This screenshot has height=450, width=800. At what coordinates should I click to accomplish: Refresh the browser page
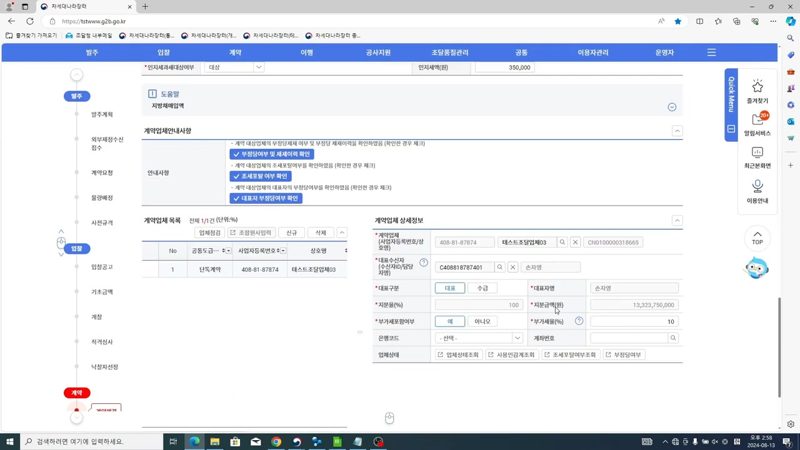pos(30,21)
